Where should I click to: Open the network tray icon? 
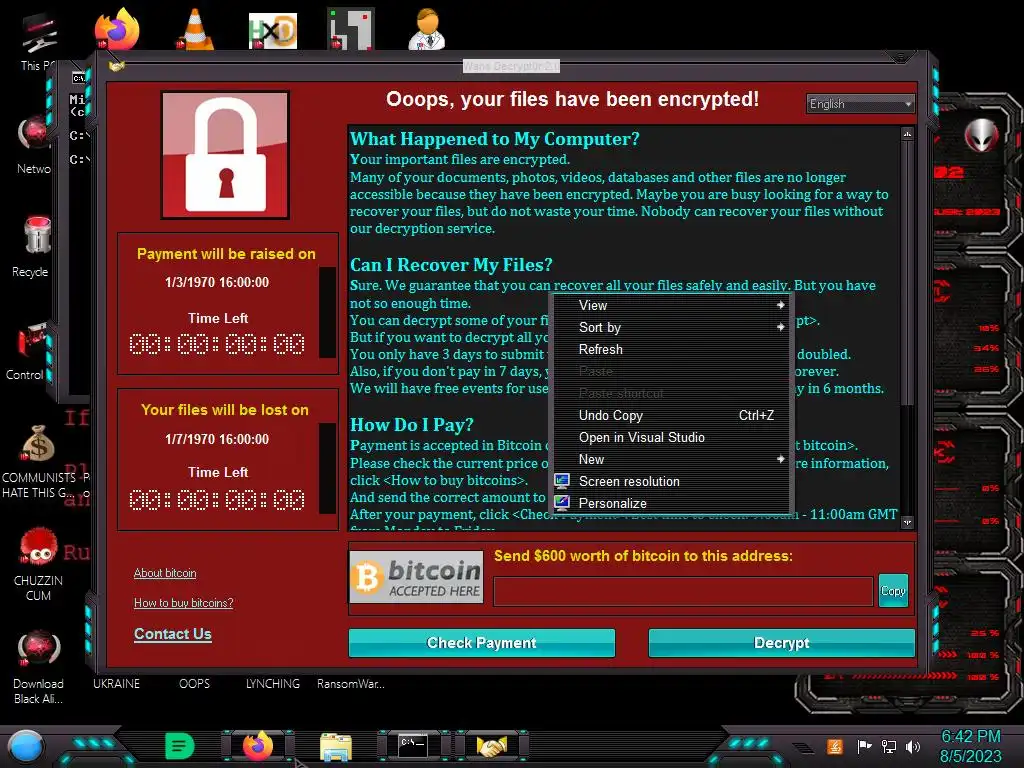pyautogui.click(x=888, y=746)
